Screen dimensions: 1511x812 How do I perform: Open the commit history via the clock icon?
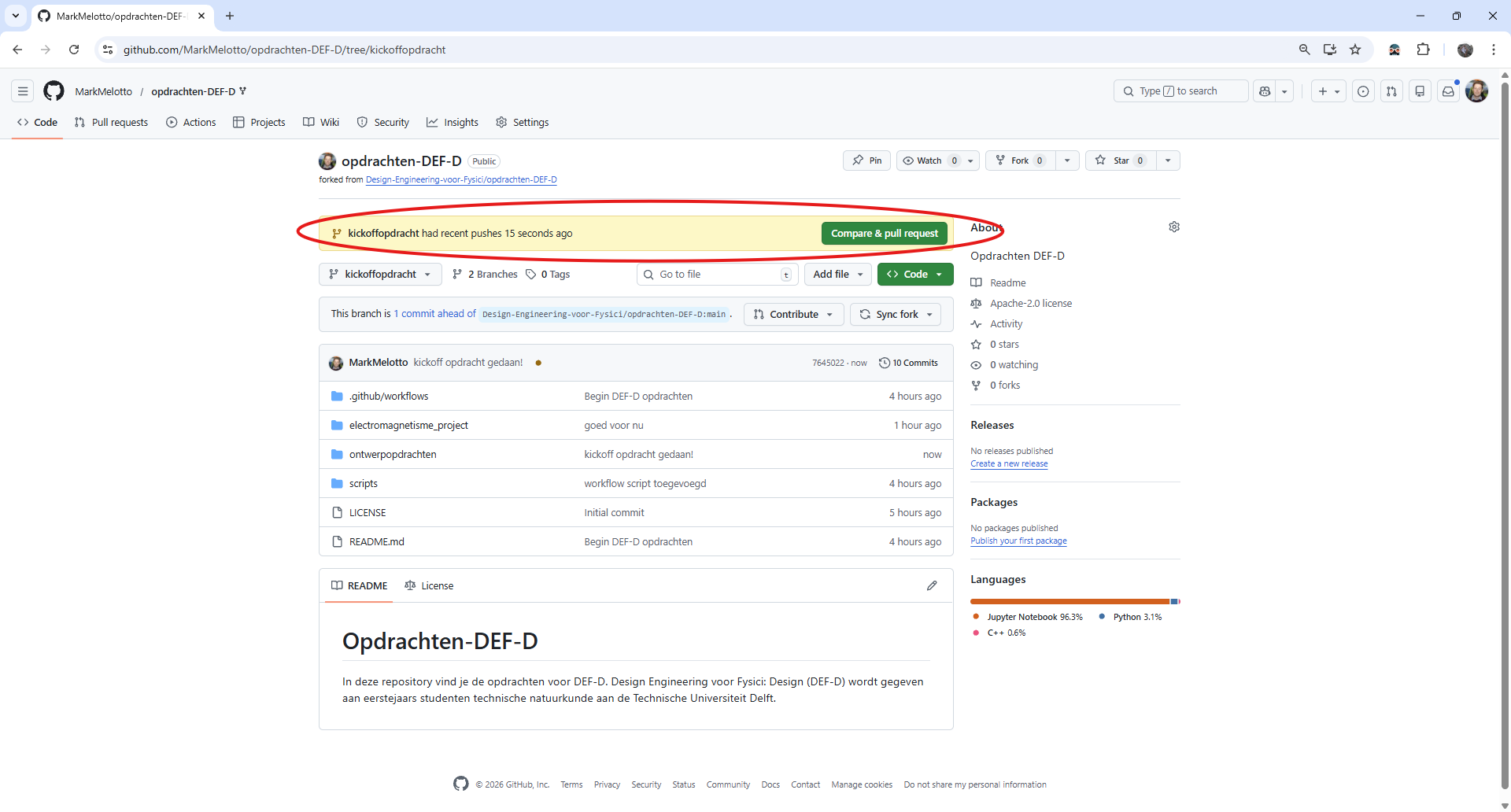click(885, 363)
